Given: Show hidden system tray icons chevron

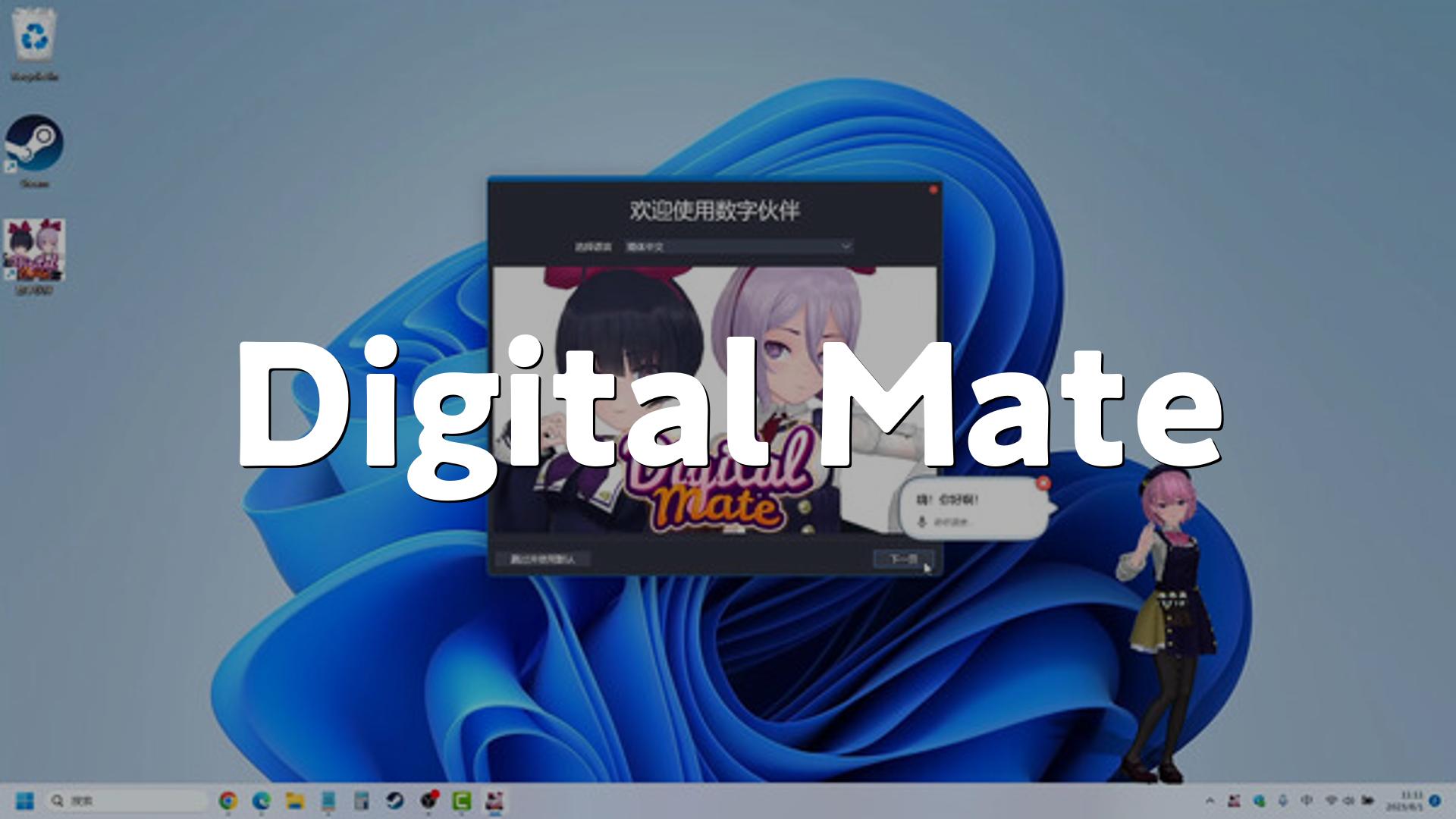Looking at the screenshot, I should [1210, 801].
